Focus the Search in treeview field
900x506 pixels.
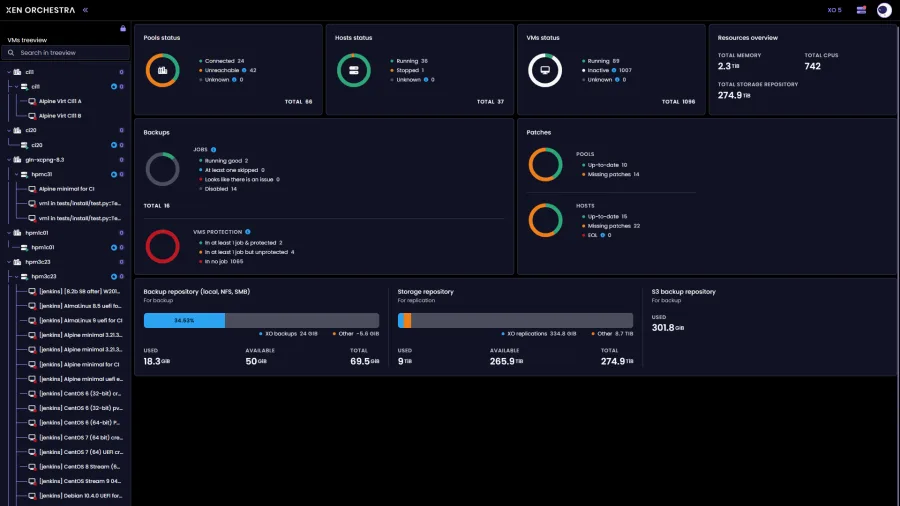coord(65,53)
